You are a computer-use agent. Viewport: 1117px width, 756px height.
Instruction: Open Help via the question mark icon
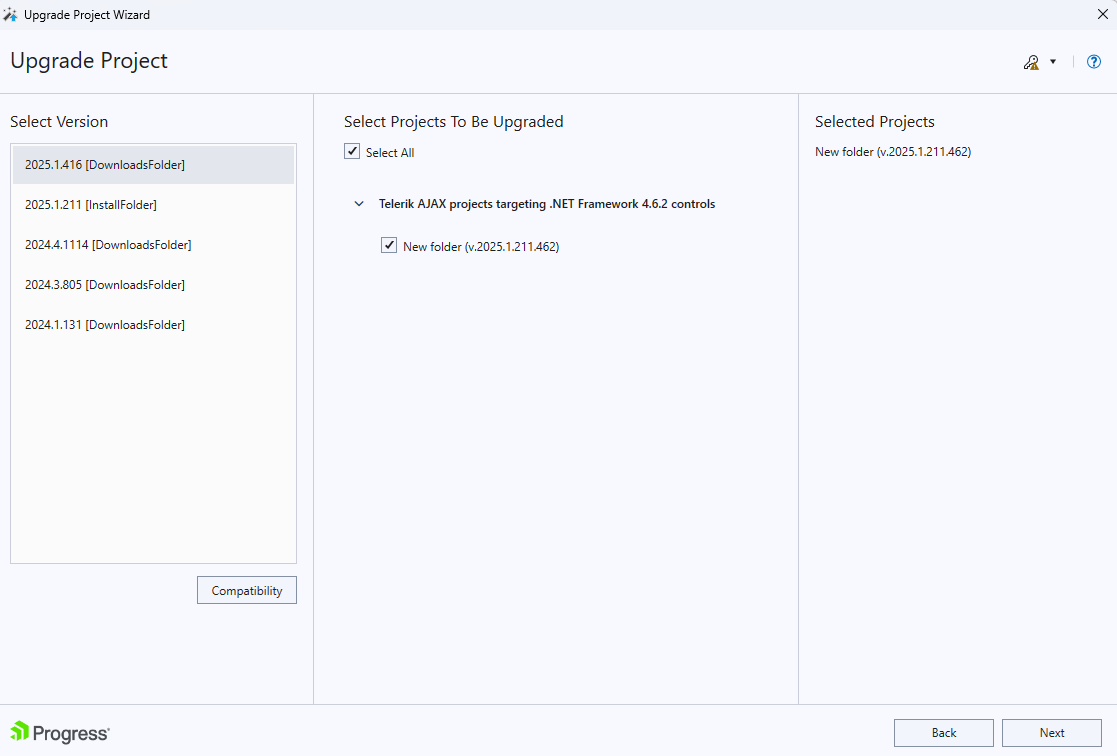(1093, 61)
